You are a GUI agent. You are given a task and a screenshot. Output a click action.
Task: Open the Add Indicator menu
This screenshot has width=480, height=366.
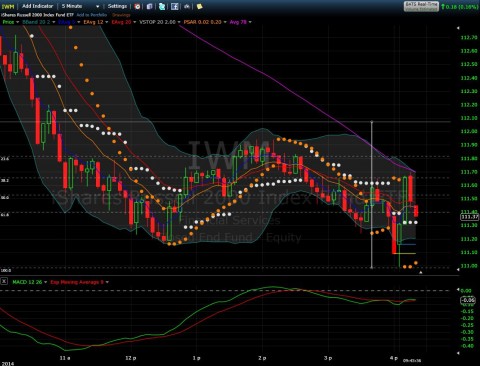(x=38, y=6)
